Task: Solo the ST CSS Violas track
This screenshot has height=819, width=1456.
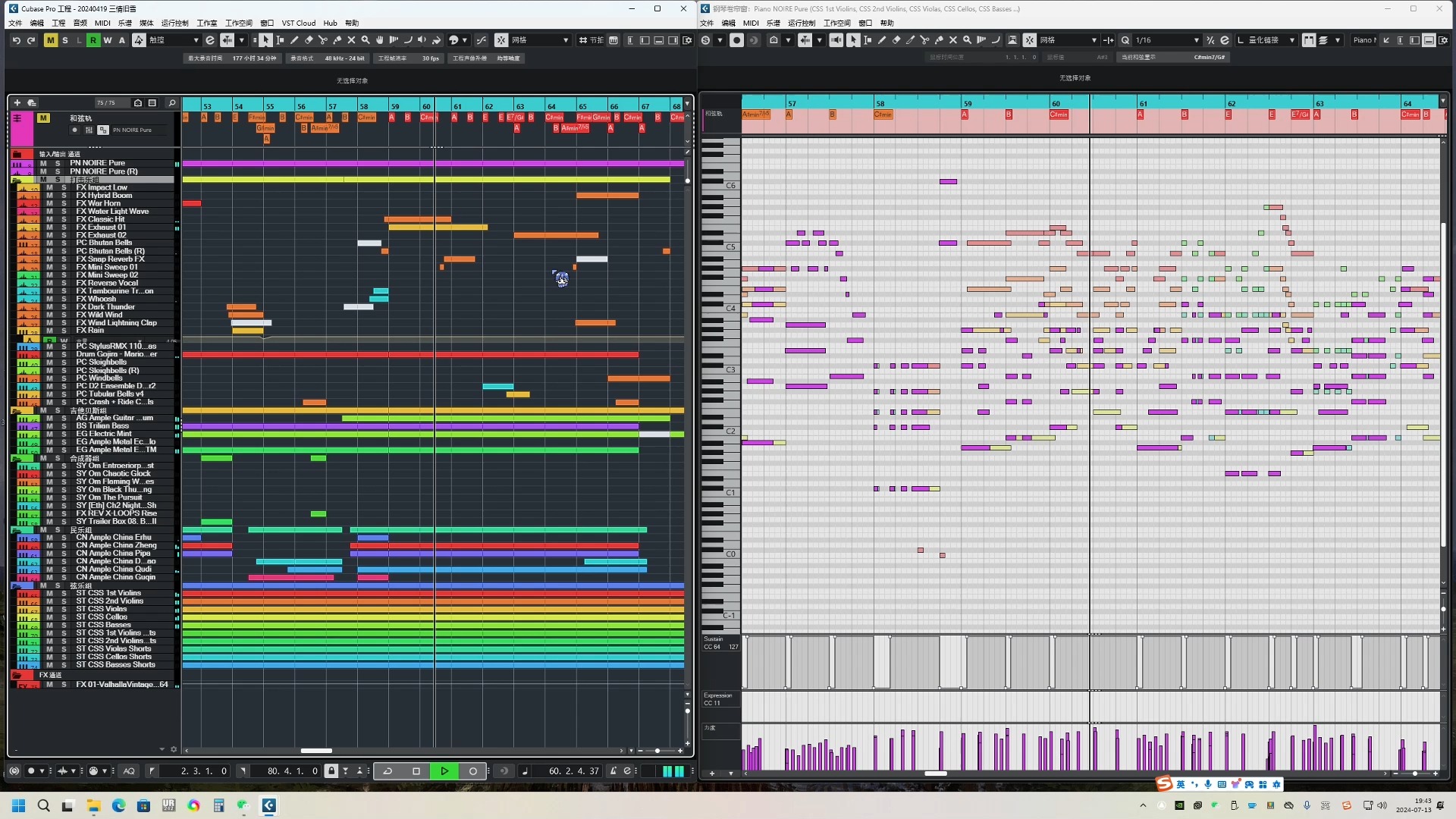Action: [x=64, y=609]
